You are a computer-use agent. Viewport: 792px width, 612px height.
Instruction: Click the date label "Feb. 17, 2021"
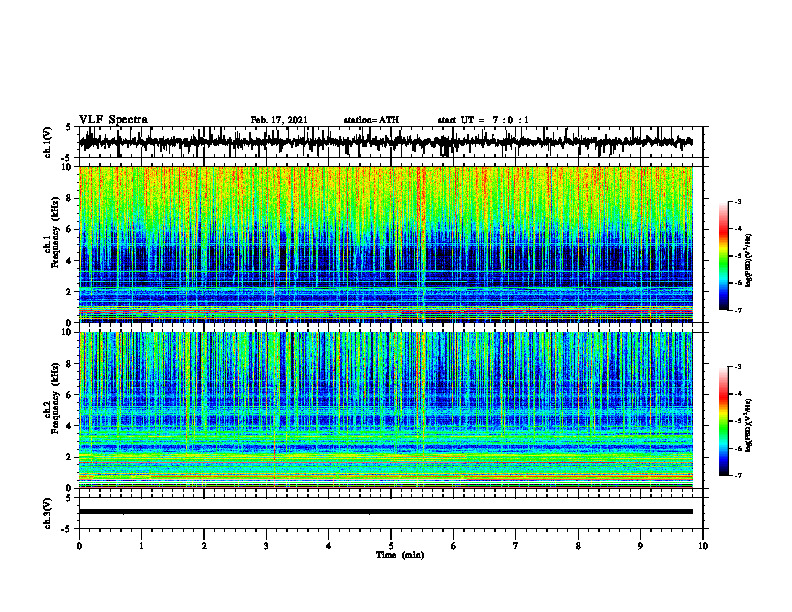(279, 120)
